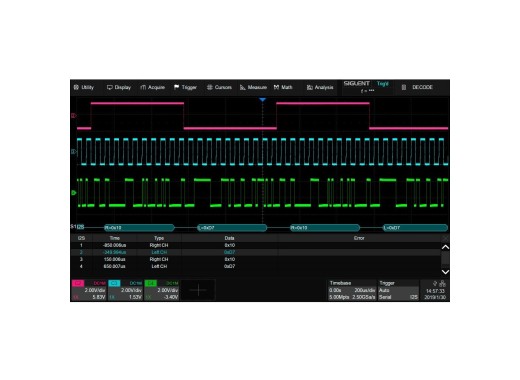Viewport: 520px width, 380px height.
Task: Click the Serial I2S trigger type
Action: click(x=398, y=297)
